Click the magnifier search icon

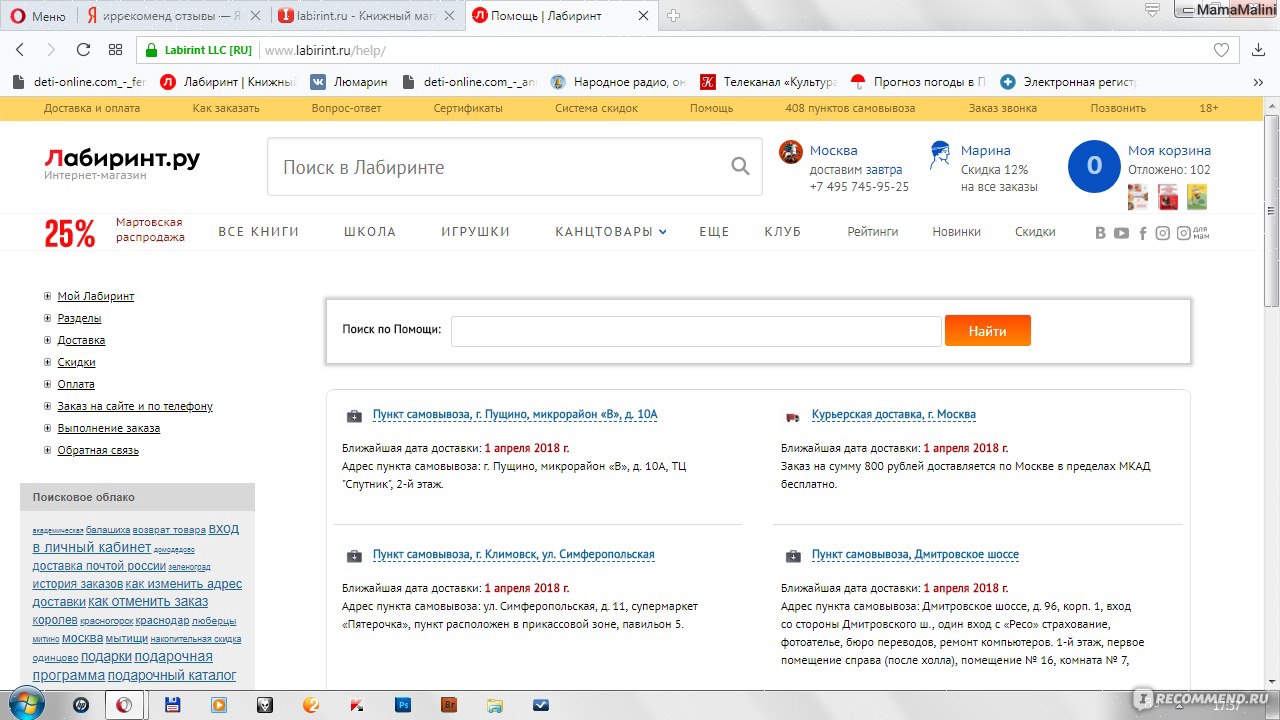pos(740,167)
